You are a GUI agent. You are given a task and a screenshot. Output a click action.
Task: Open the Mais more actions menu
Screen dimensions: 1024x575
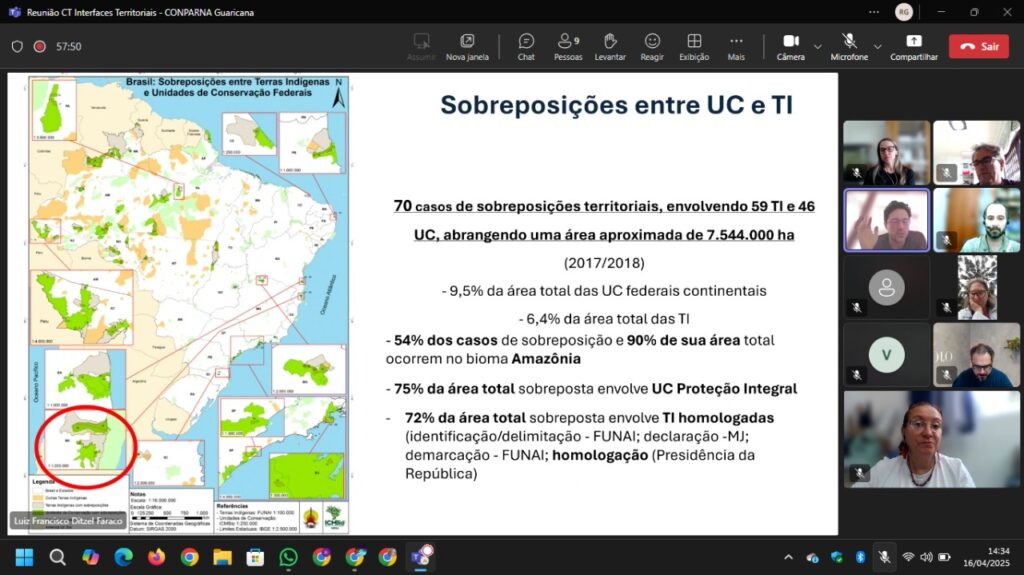point(736,46)
